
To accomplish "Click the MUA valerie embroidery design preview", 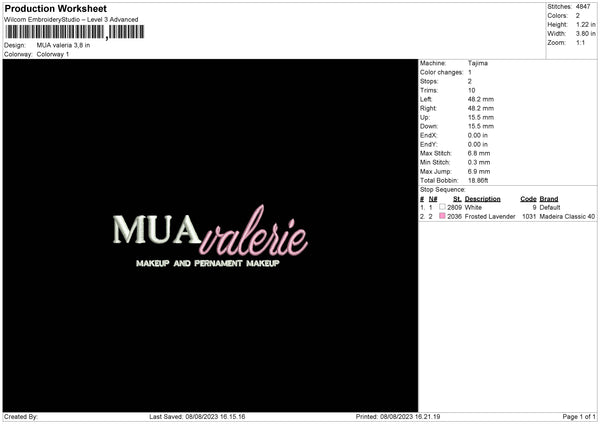I will tap(210, 236).
